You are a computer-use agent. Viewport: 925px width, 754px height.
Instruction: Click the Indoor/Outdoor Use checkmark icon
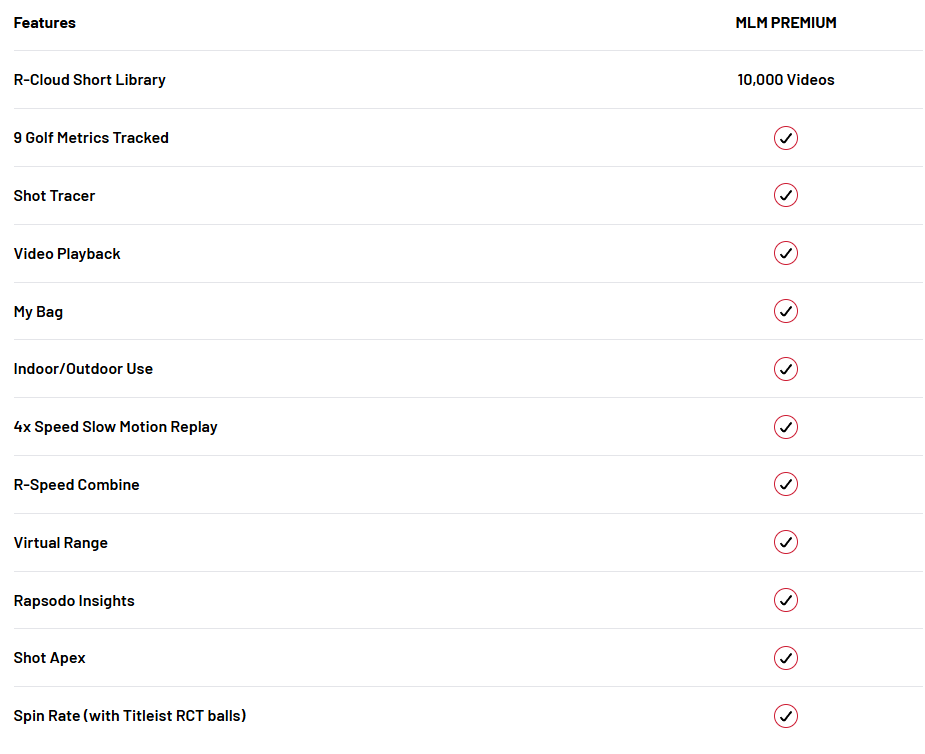(785, 369)
